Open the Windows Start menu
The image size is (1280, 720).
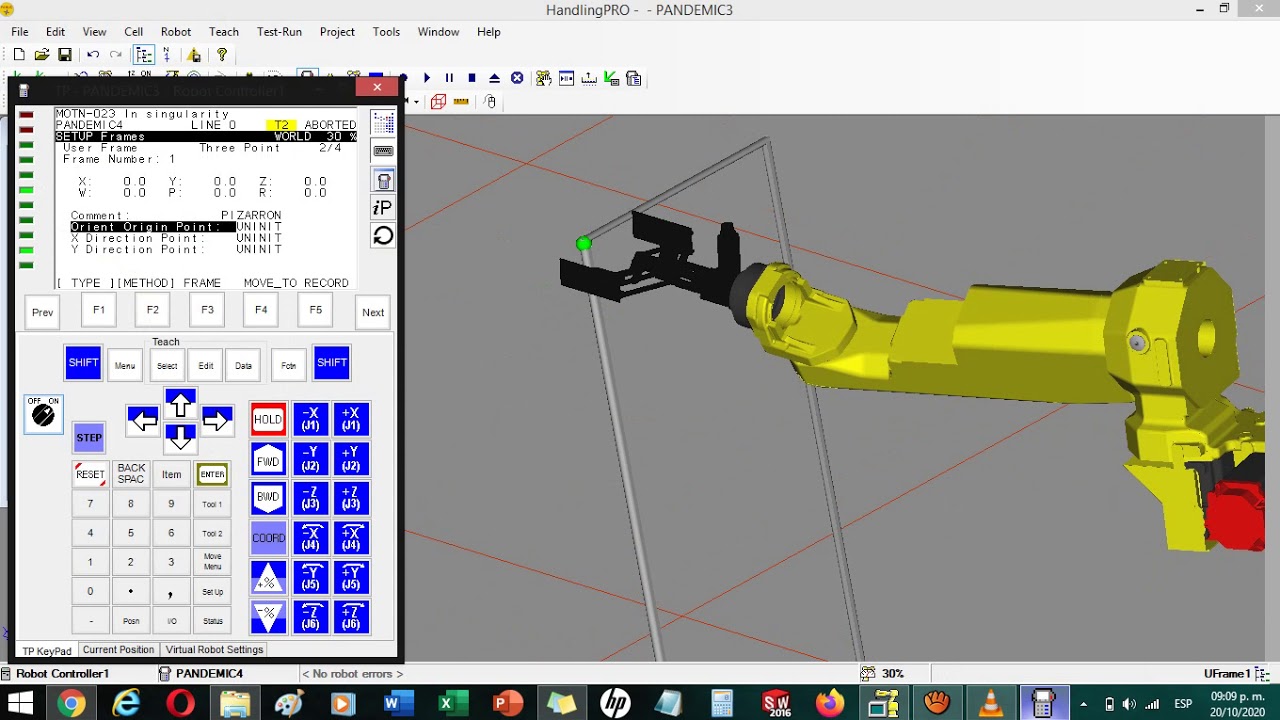coord(20,704)
